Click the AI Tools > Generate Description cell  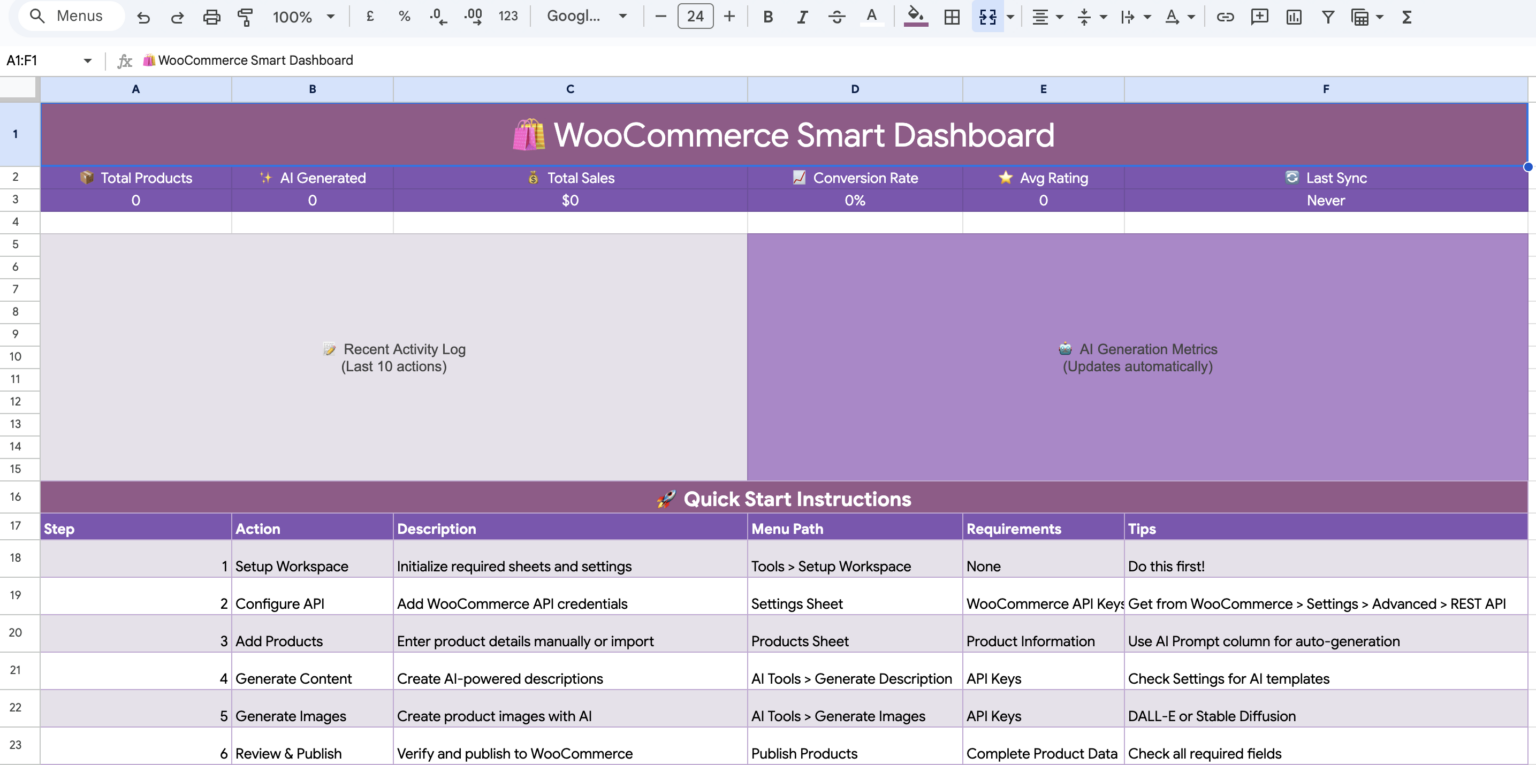coord(855,671)
